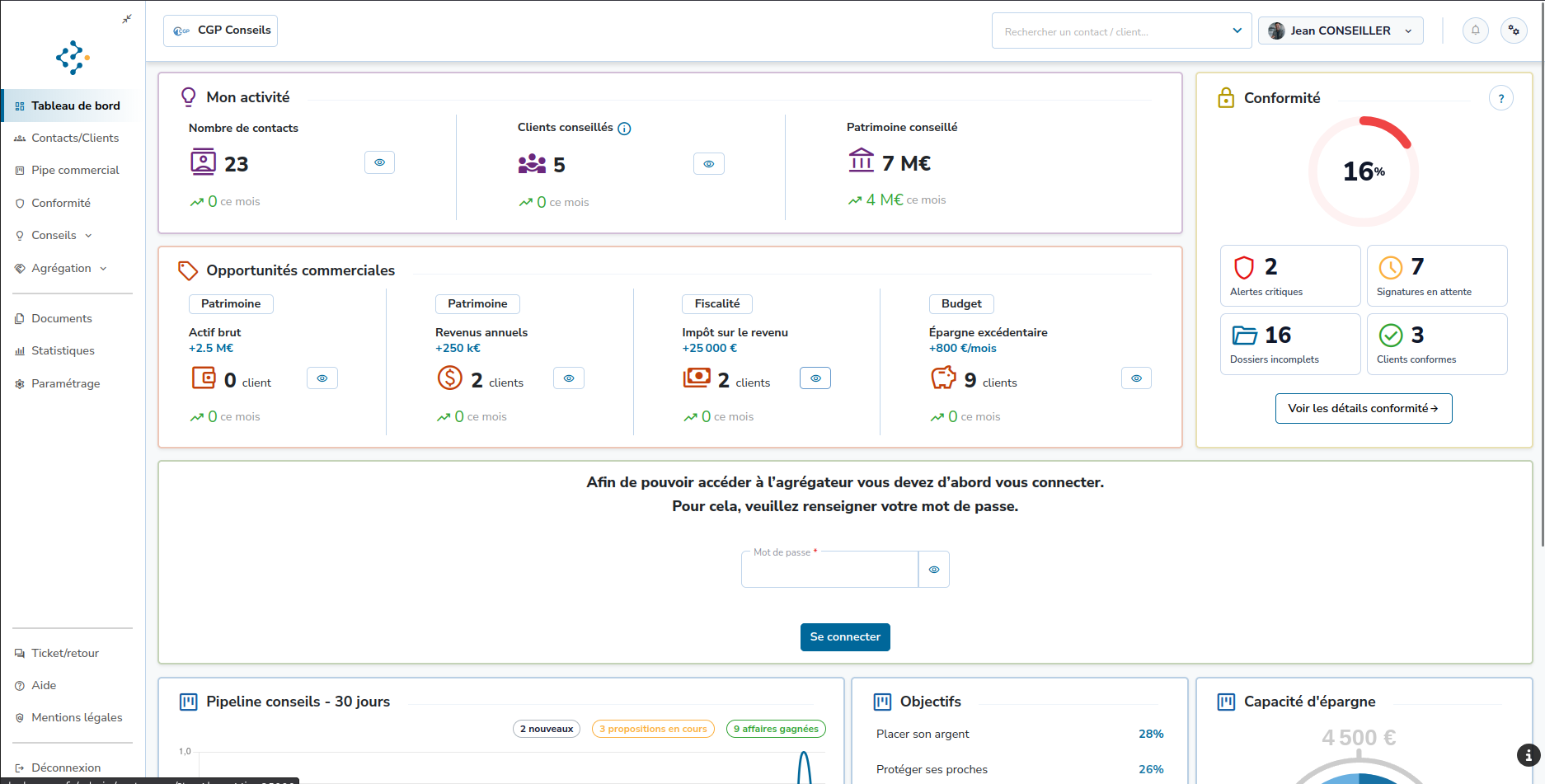Log out via Déconnexion link

(66, 768)
